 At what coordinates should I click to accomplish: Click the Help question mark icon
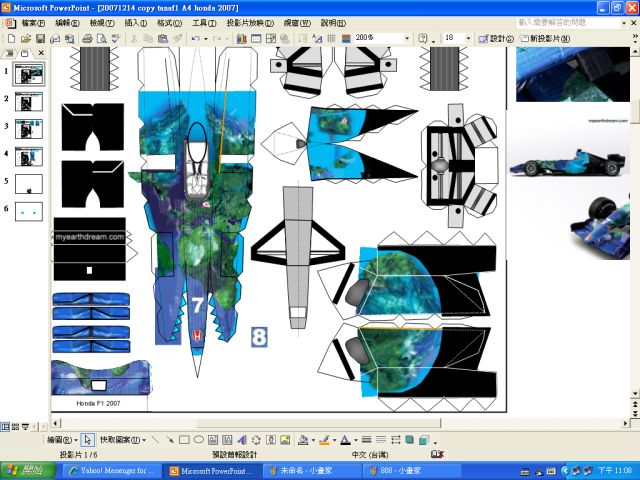click(423, 38)
